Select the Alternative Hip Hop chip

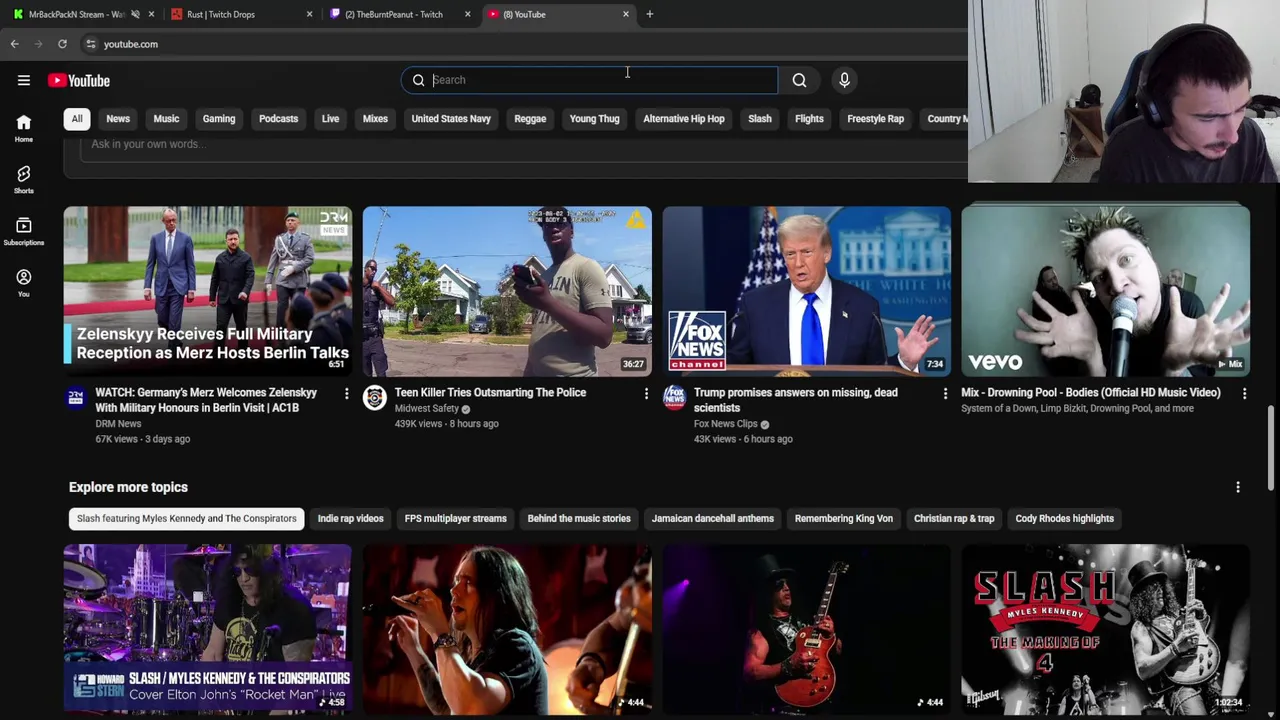click(x=684, y=119)
